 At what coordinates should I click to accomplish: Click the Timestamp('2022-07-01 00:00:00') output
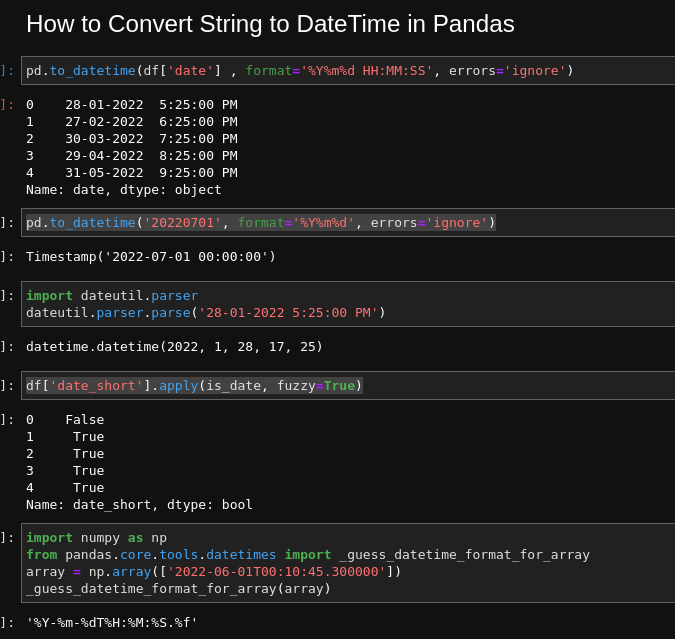click(151, 257)
